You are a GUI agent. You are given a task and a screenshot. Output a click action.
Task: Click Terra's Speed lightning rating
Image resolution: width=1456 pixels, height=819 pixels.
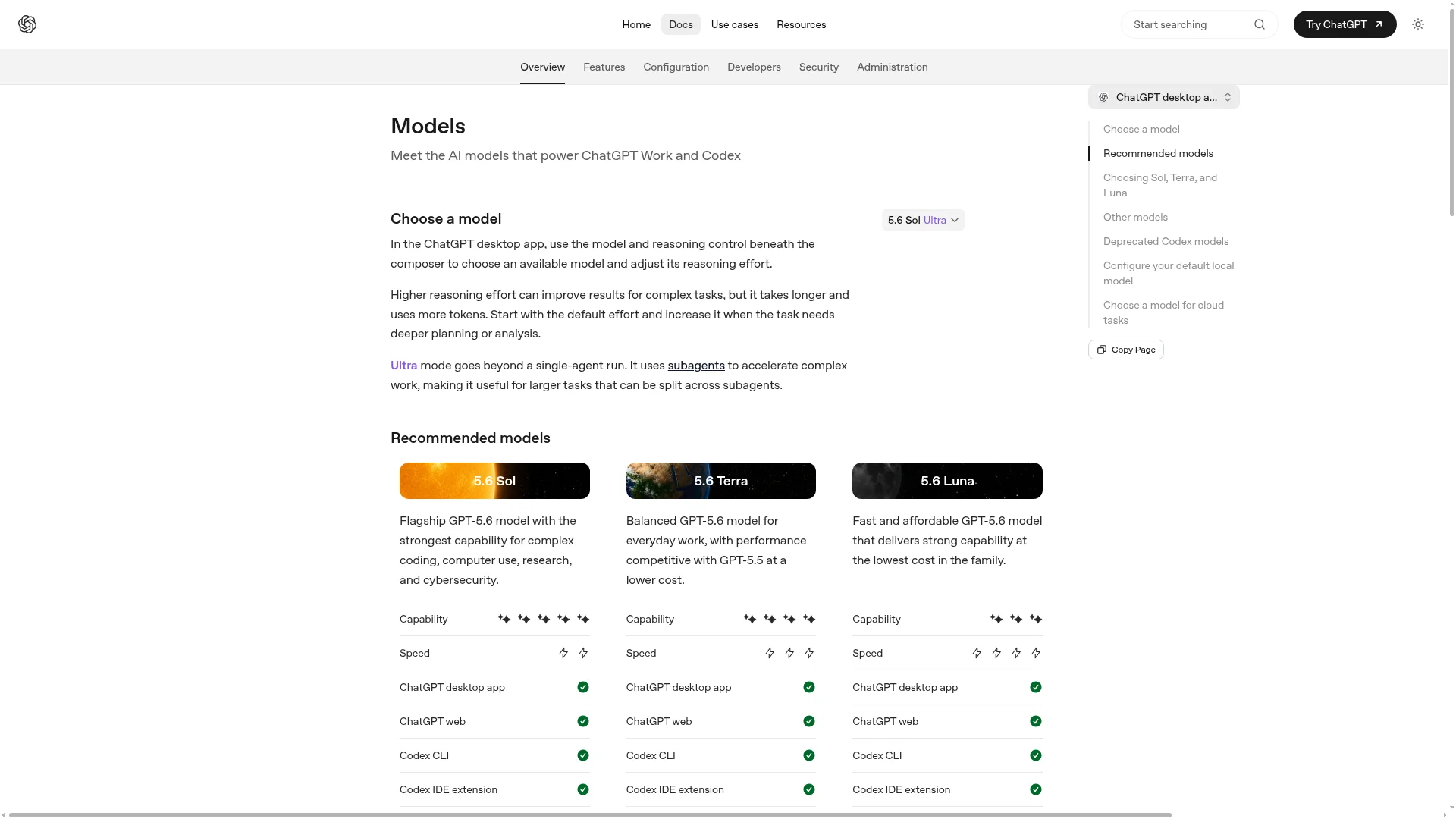[789, 653]
